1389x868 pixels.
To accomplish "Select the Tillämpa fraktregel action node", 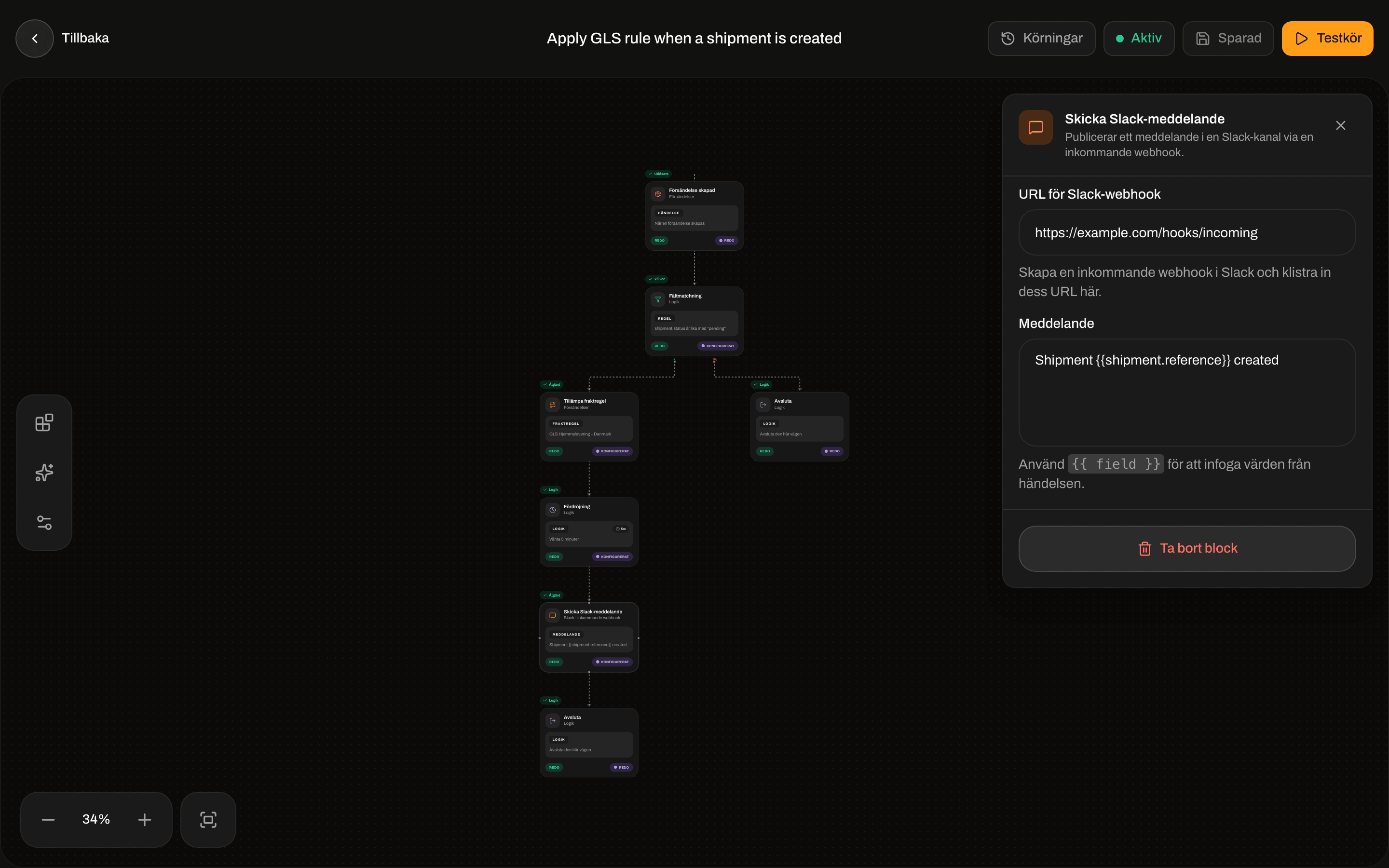I will click(x=589, y=427).
